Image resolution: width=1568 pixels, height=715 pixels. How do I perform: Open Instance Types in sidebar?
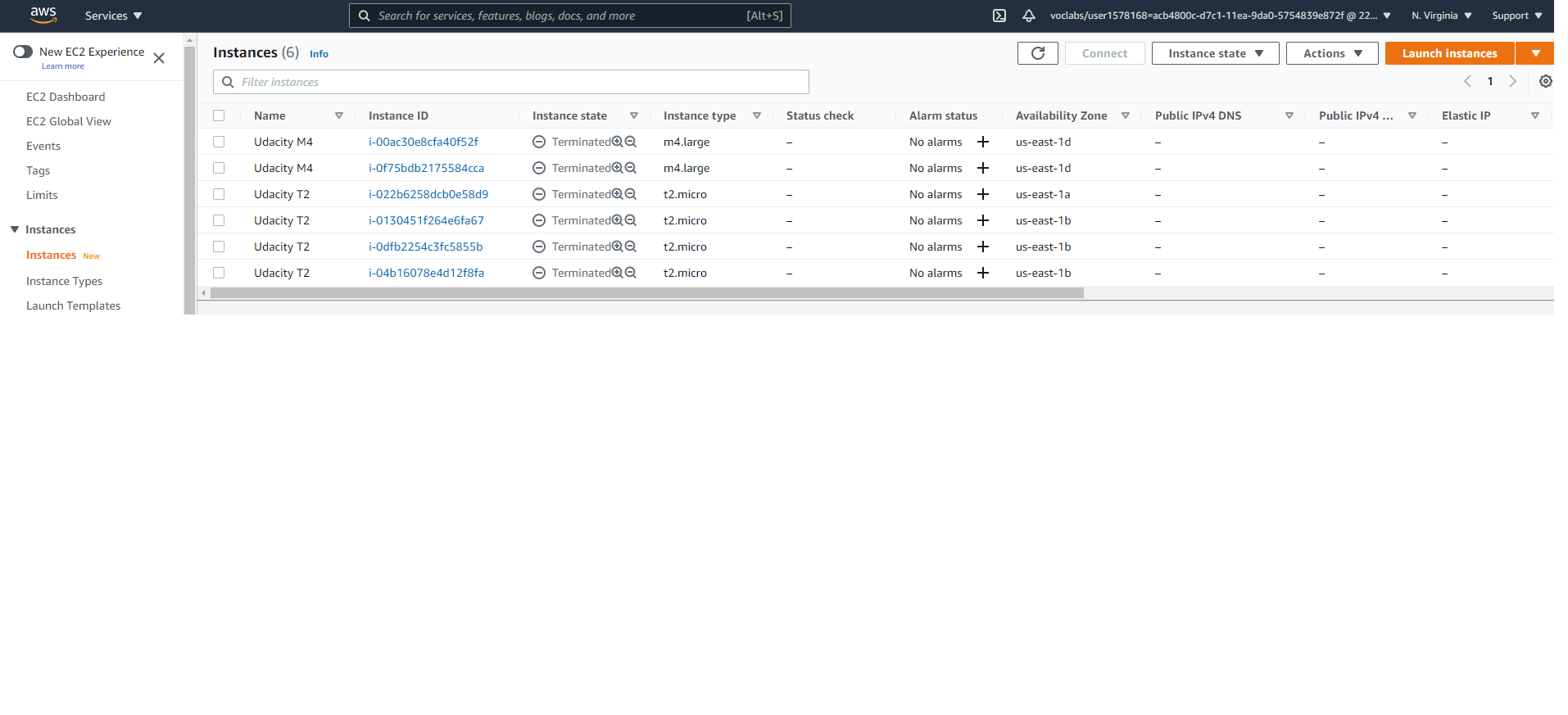coord(64,281)
